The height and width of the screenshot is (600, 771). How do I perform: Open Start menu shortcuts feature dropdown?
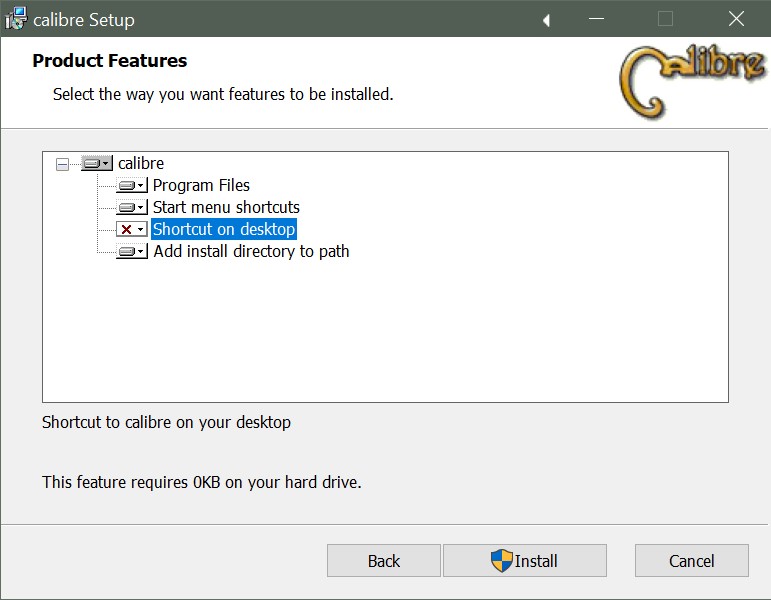click(132, 207)
